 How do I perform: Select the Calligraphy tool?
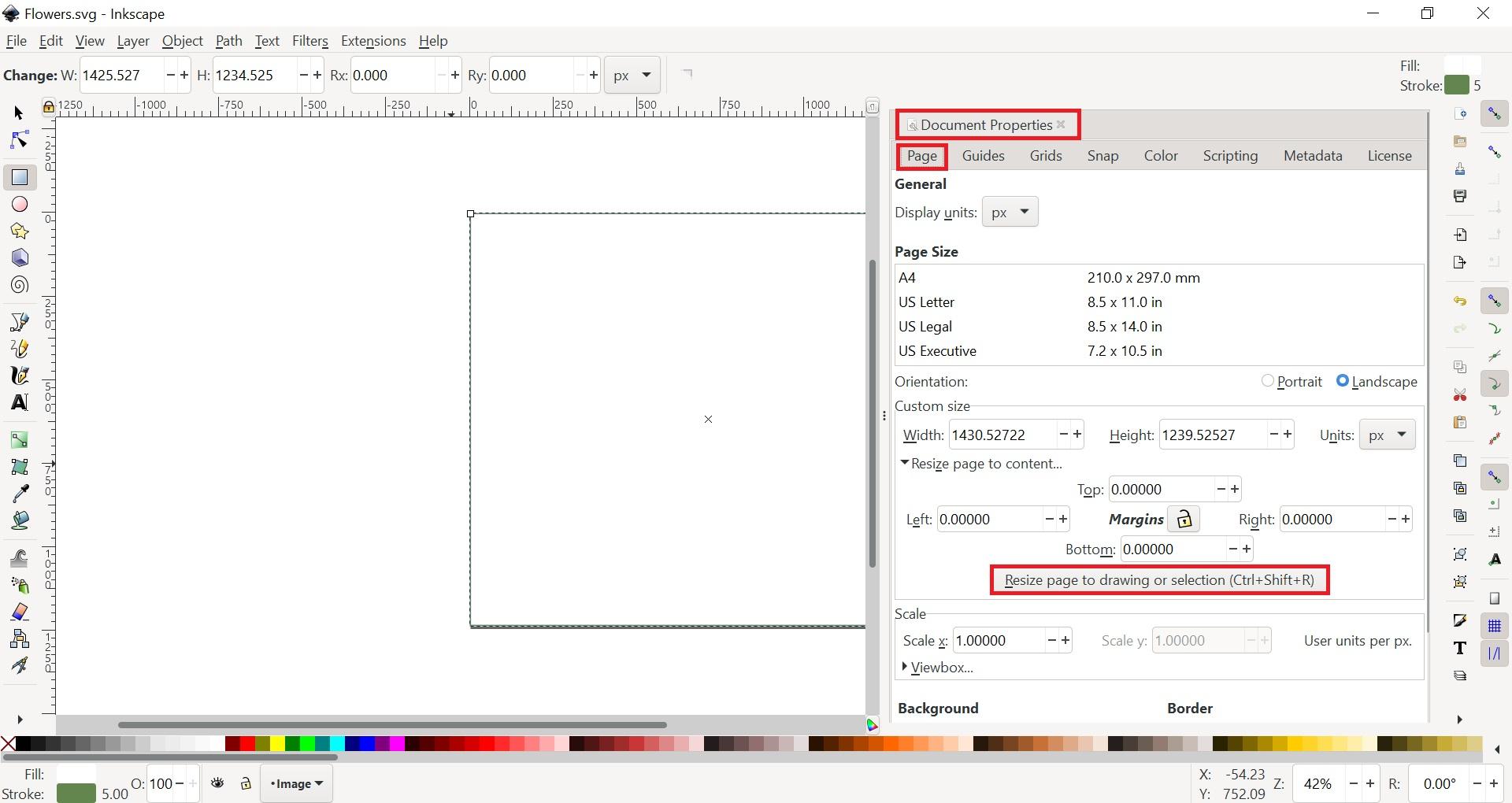coord(19,376)
